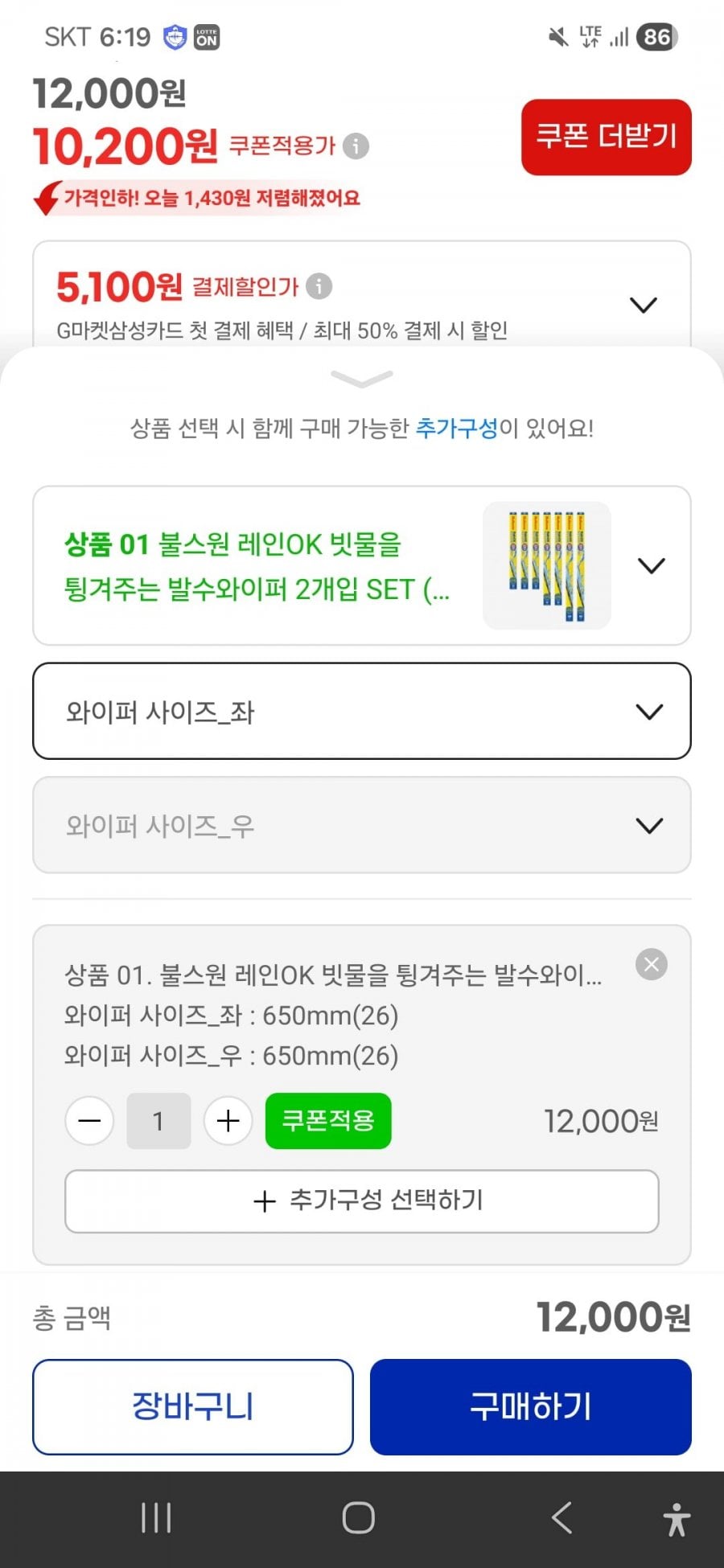Tap info icon next to 쿠폰적용가
This screenshot has width=724, height=1568.
click(356, 146)
